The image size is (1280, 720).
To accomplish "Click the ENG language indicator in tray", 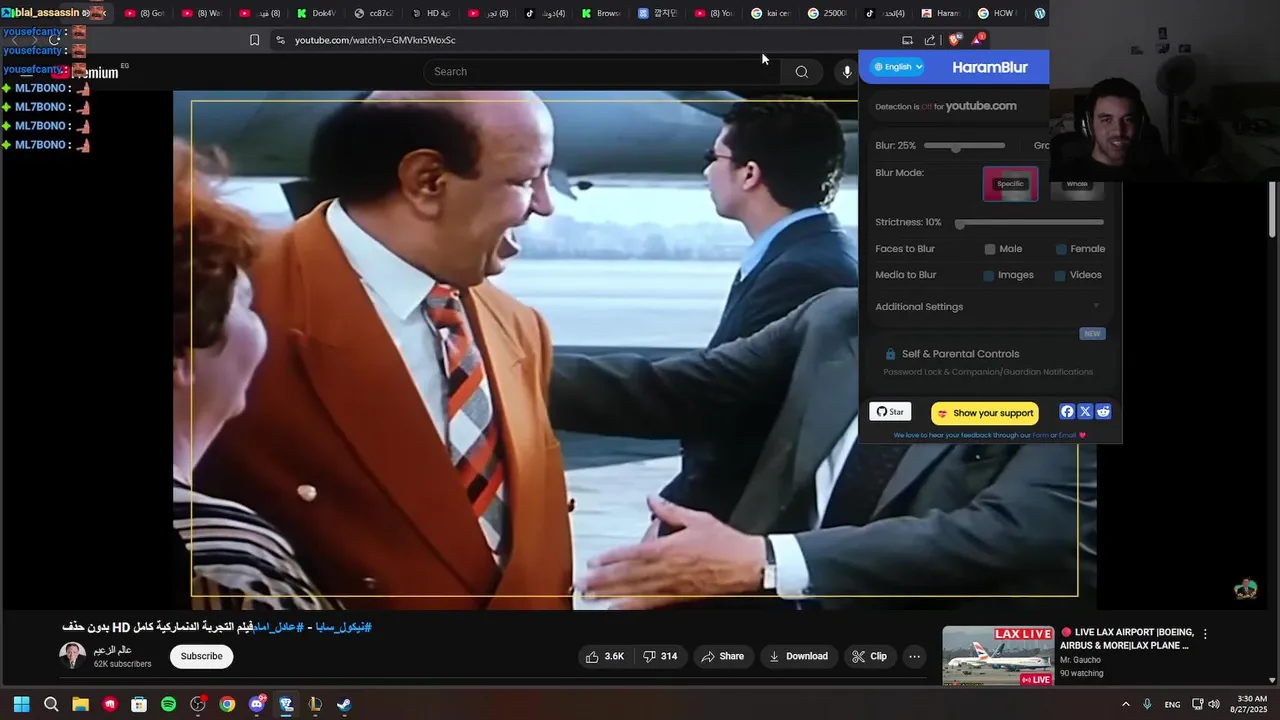I will coord(1172,705).
